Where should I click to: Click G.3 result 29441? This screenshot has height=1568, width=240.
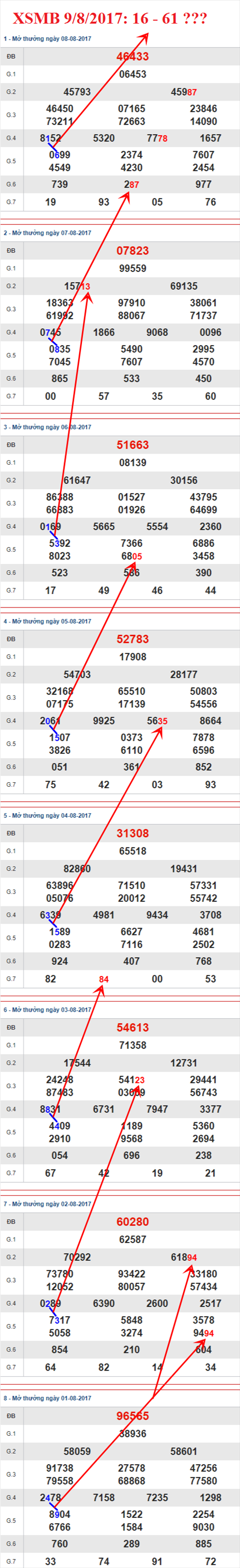(203, 1079)
